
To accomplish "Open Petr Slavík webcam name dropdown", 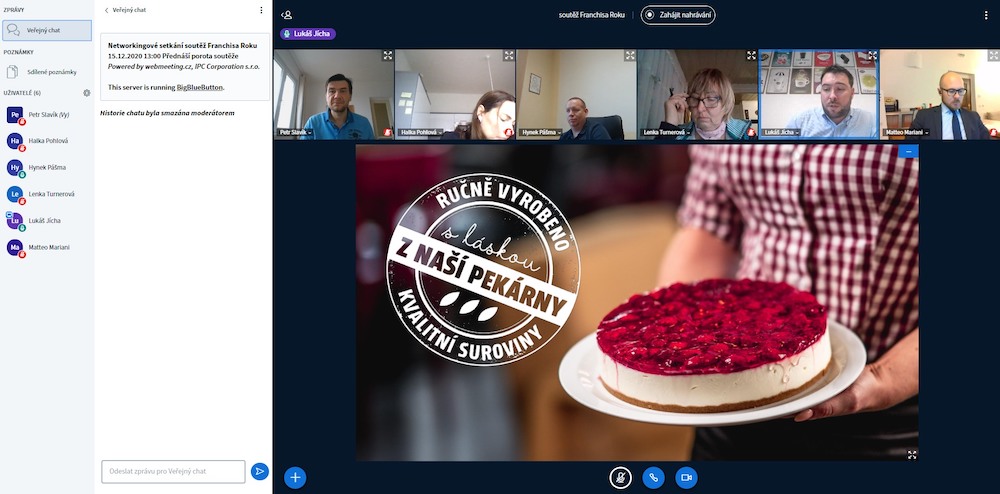I will (295, 133).
